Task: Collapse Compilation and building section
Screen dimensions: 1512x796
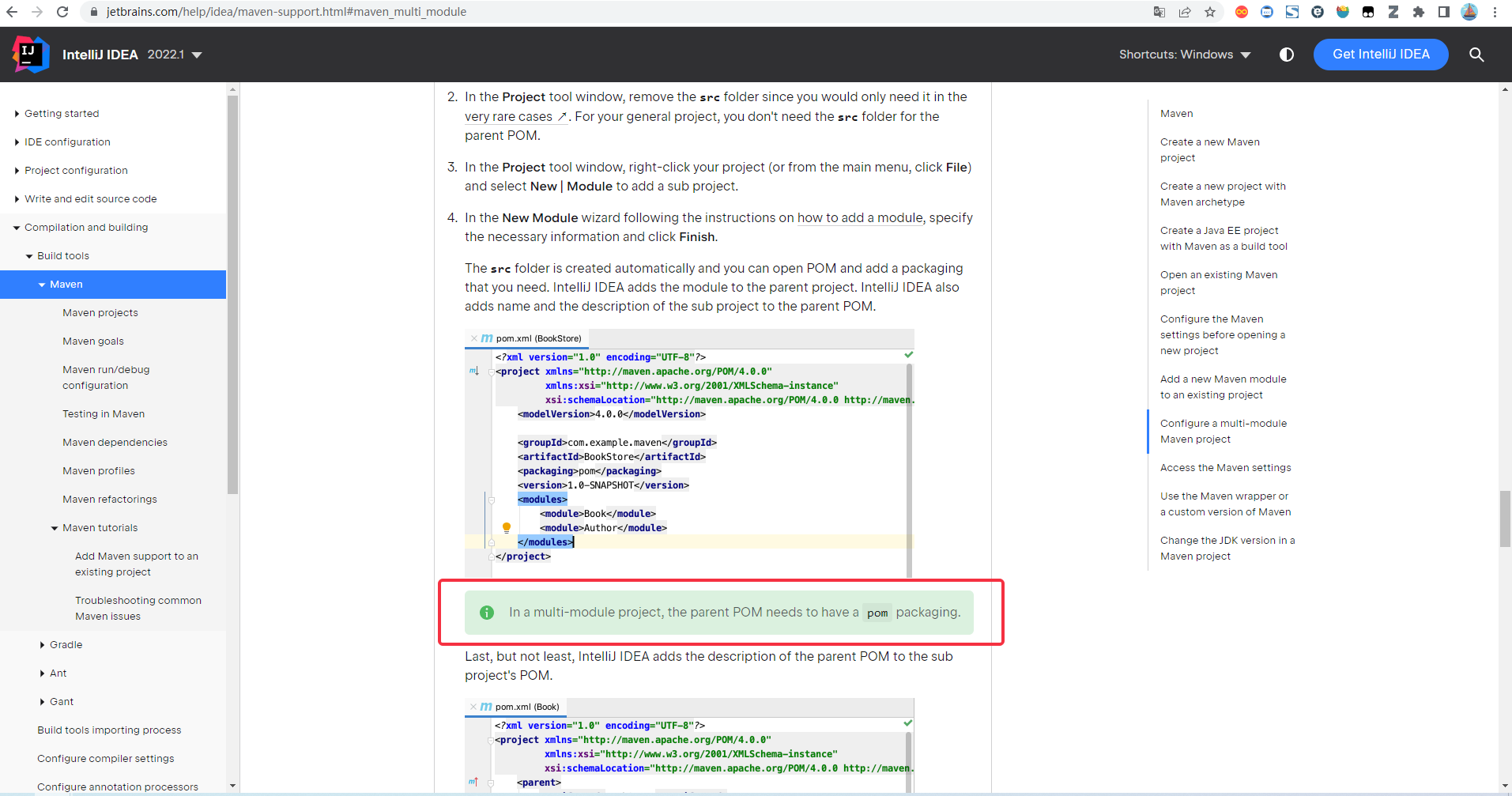Action: (x=17, y=228)
